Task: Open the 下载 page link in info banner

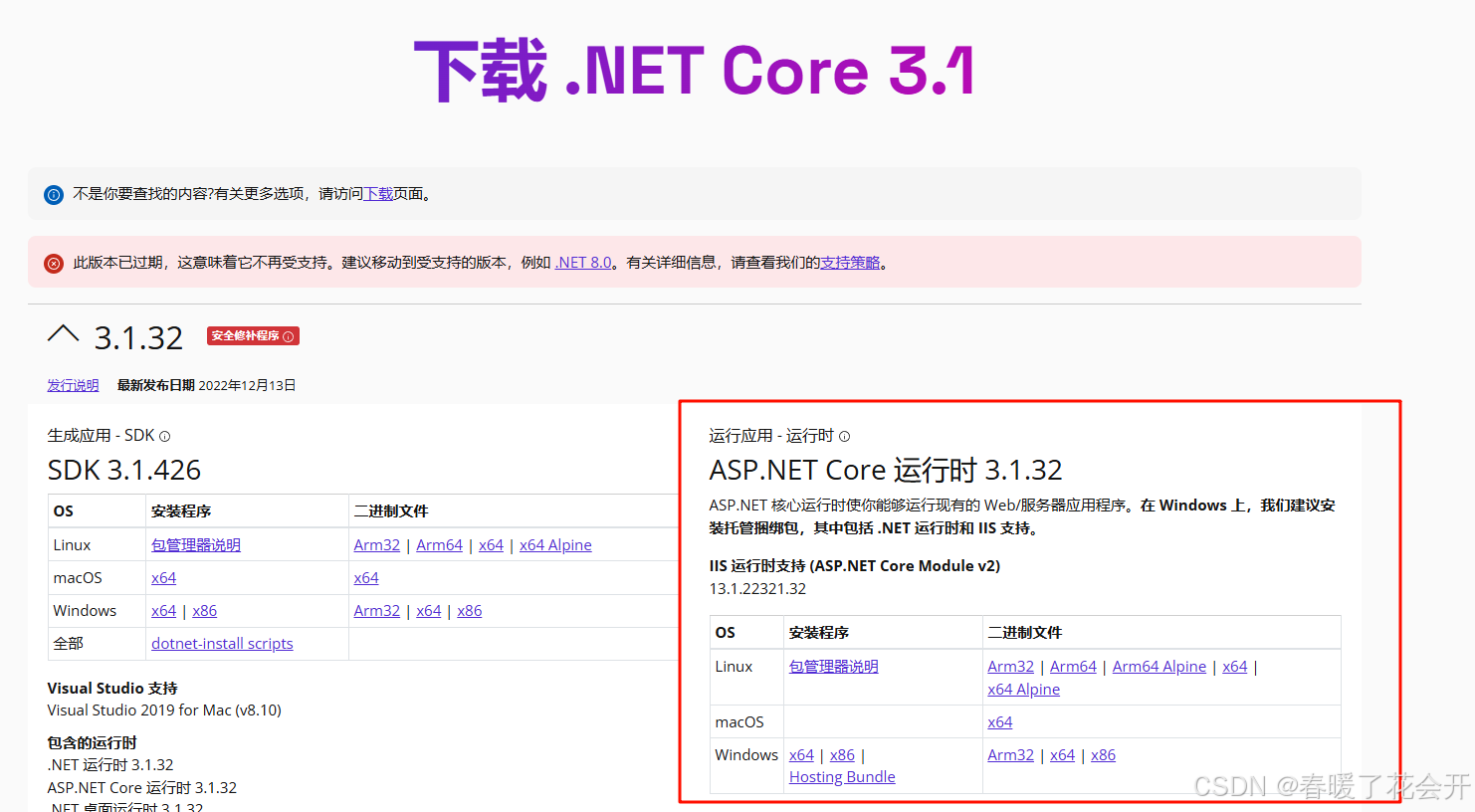Action: (x=378, y=194)
